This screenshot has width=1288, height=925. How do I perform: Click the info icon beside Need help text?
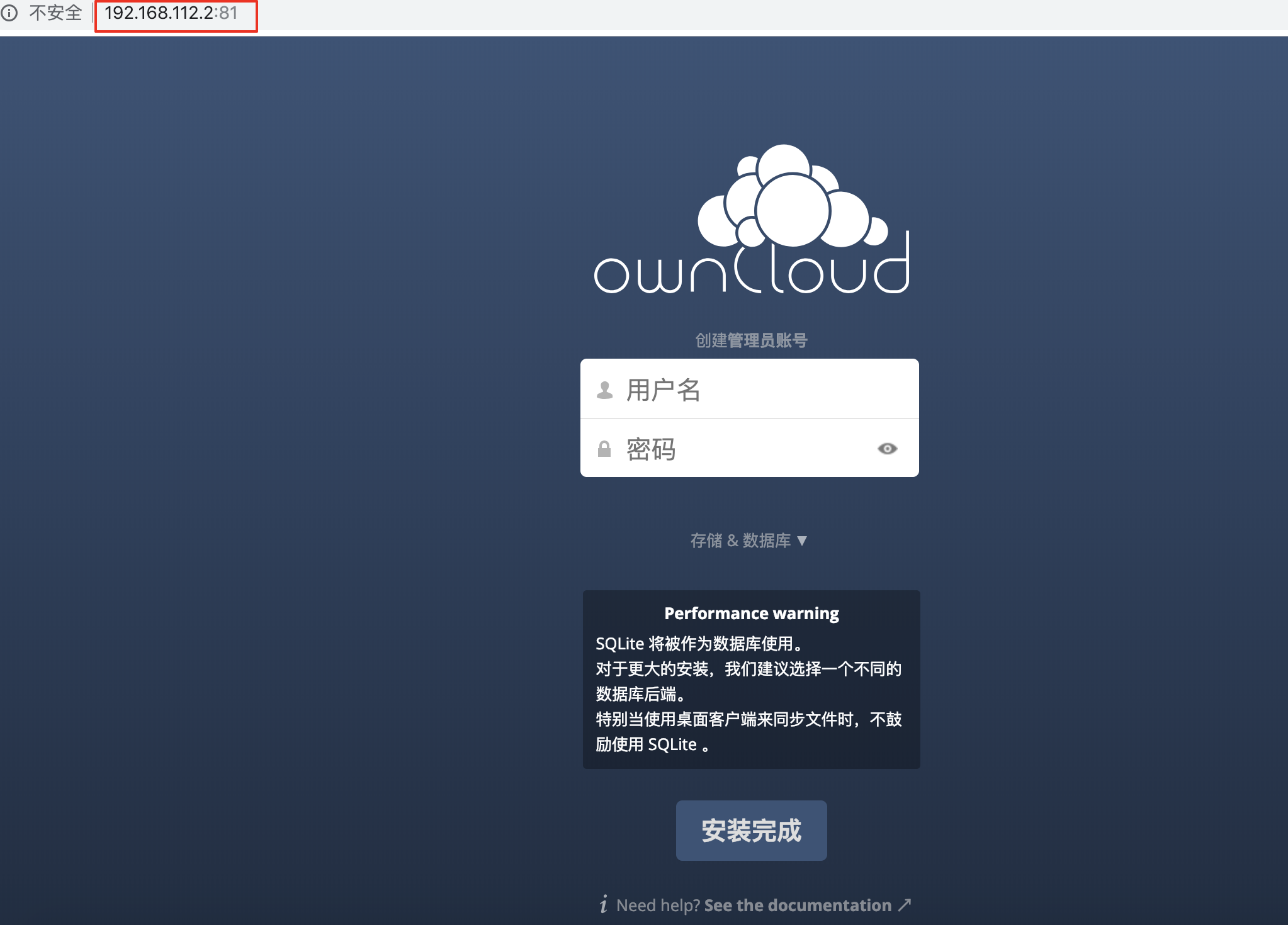(x=603, y=904)
